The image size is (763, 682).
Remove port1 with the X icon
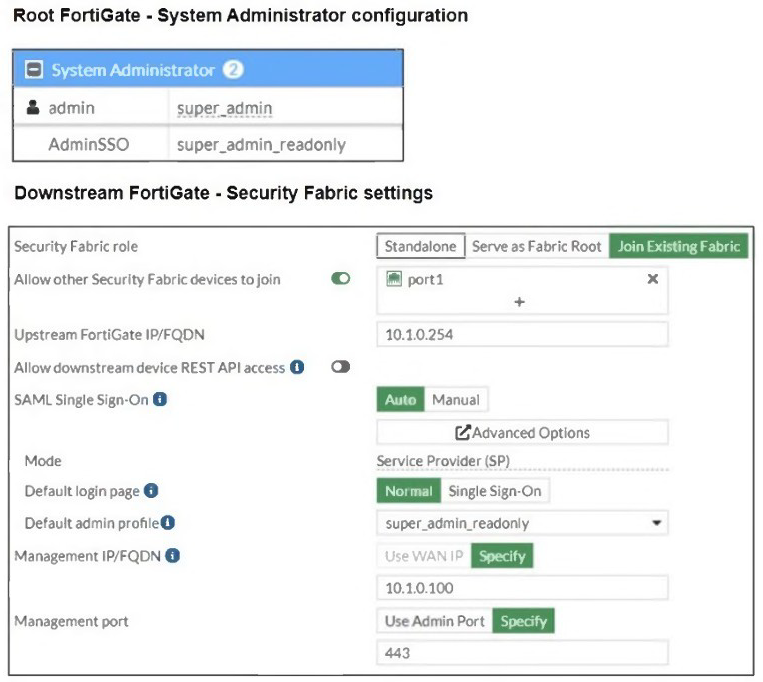click(652, 280)
